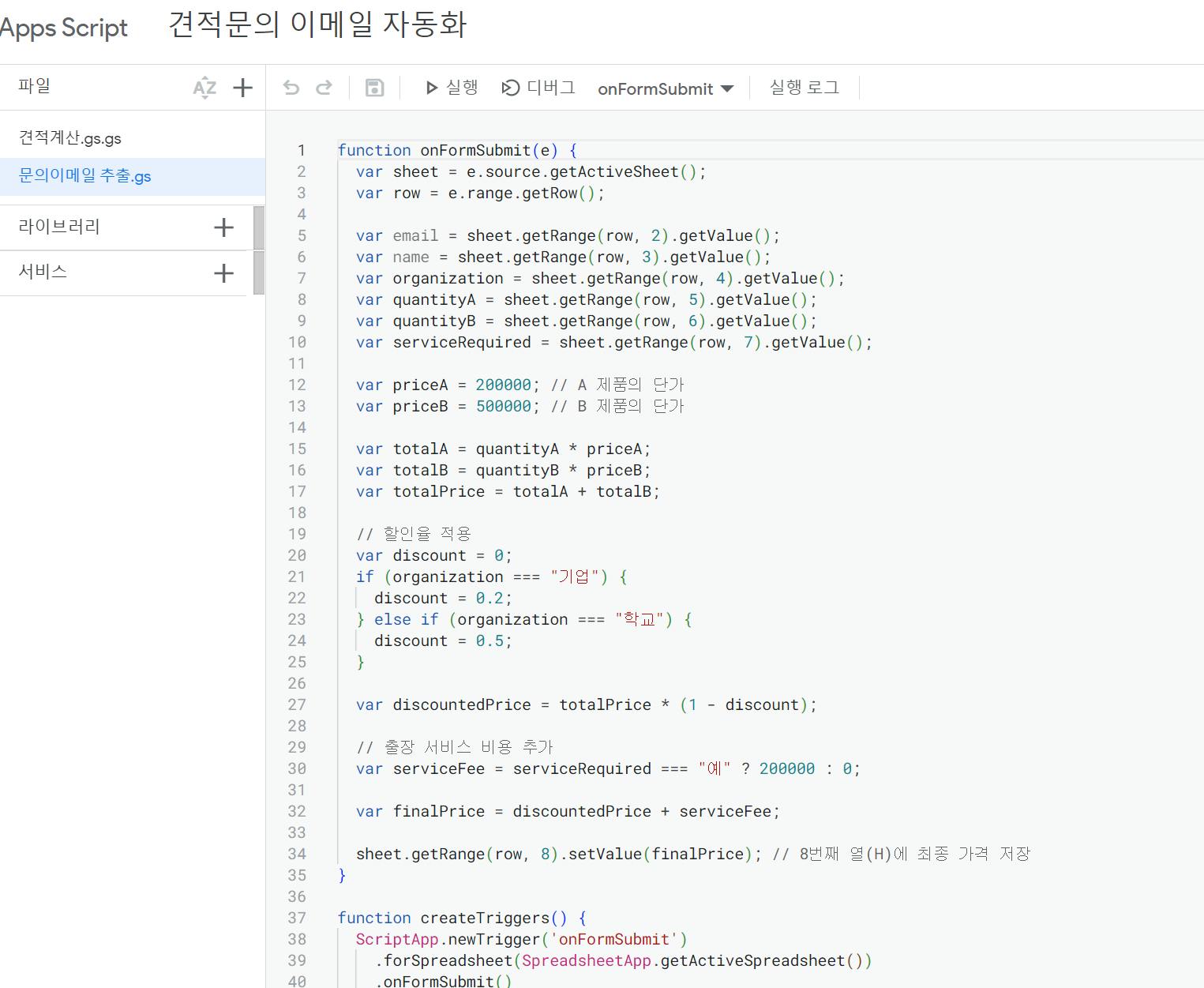
Task: Click the 'var email' declaration line
Action: (568, 235)
